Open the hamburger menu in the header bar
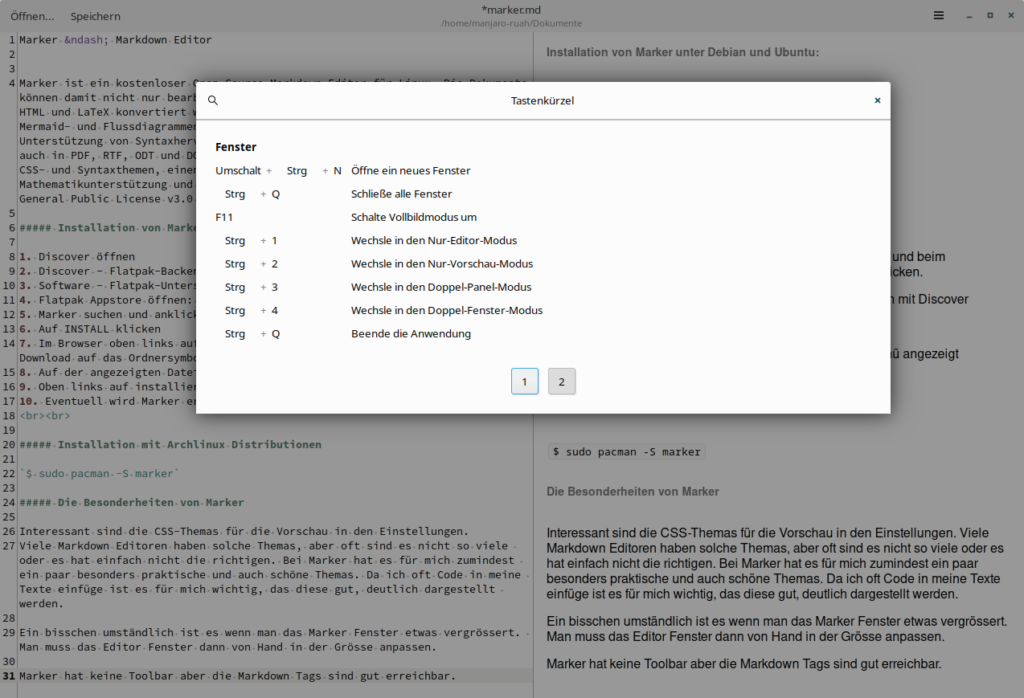Image resolution: width=1024 pixels, height=698 pixels. (x=938, y=16)
